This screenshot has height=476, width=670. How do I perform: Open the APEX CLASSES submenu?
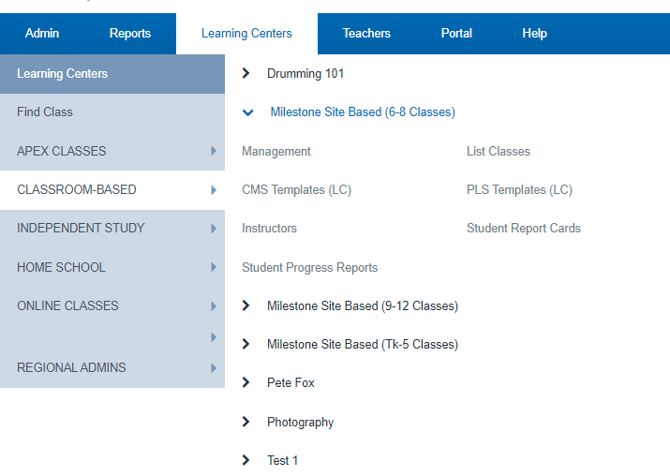[x=61, y=151]
